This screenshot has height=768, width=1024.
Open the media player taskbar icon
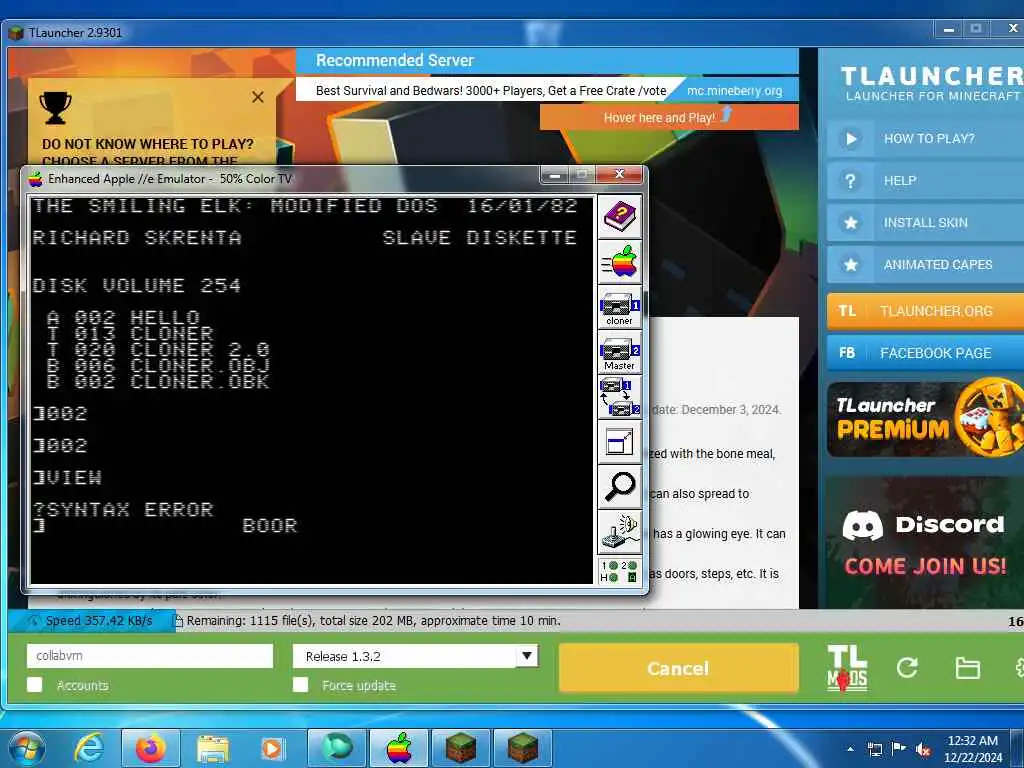(272, 748)
